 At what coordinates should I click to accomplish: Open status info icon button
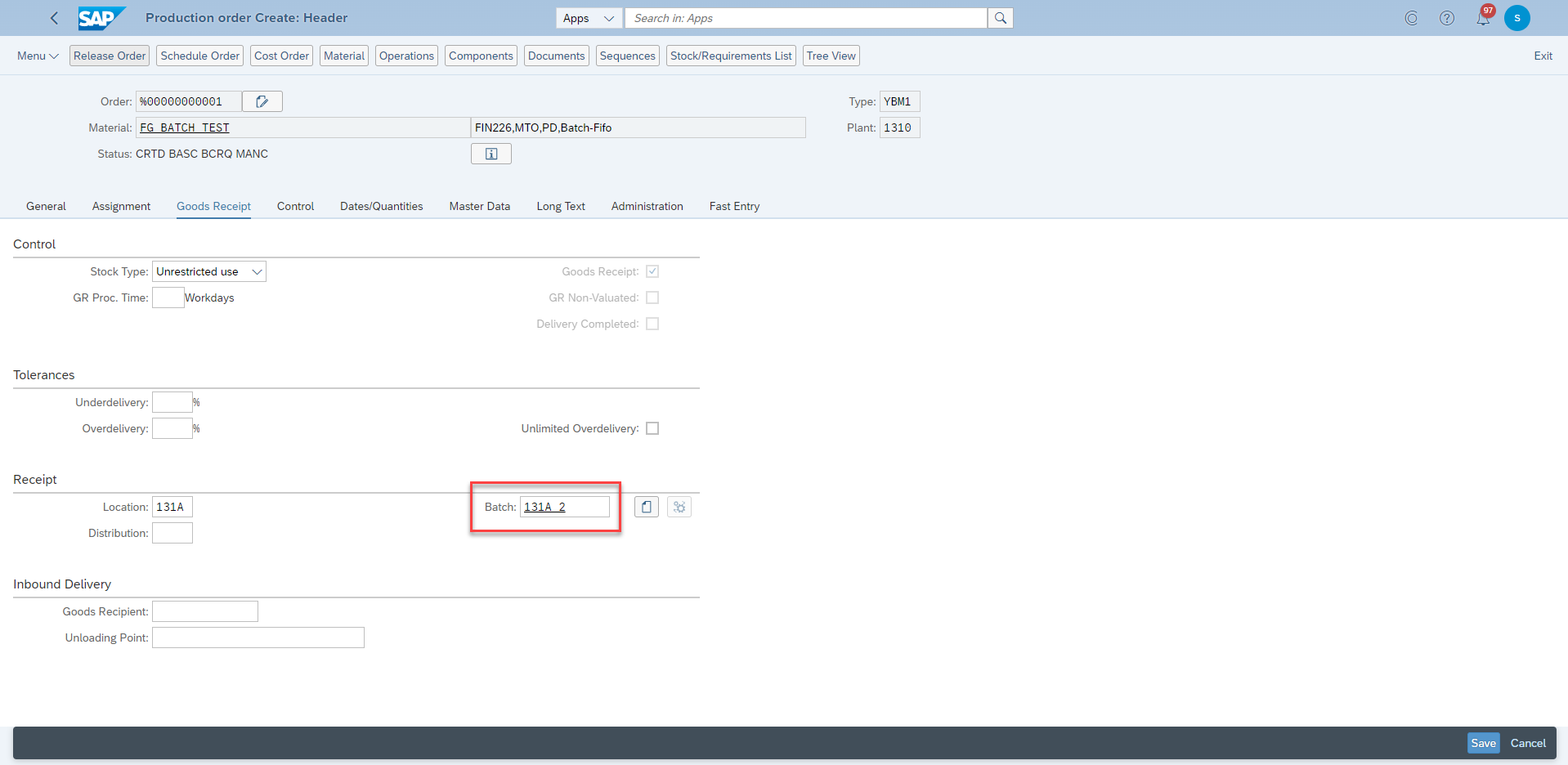point(491,154)
